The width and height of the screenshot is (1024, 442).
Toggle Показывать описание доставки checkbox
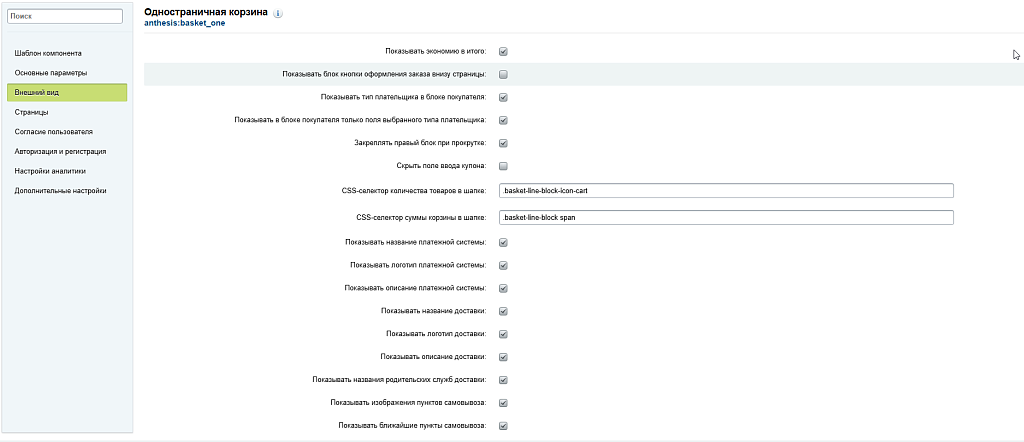[x=504, y=357]
